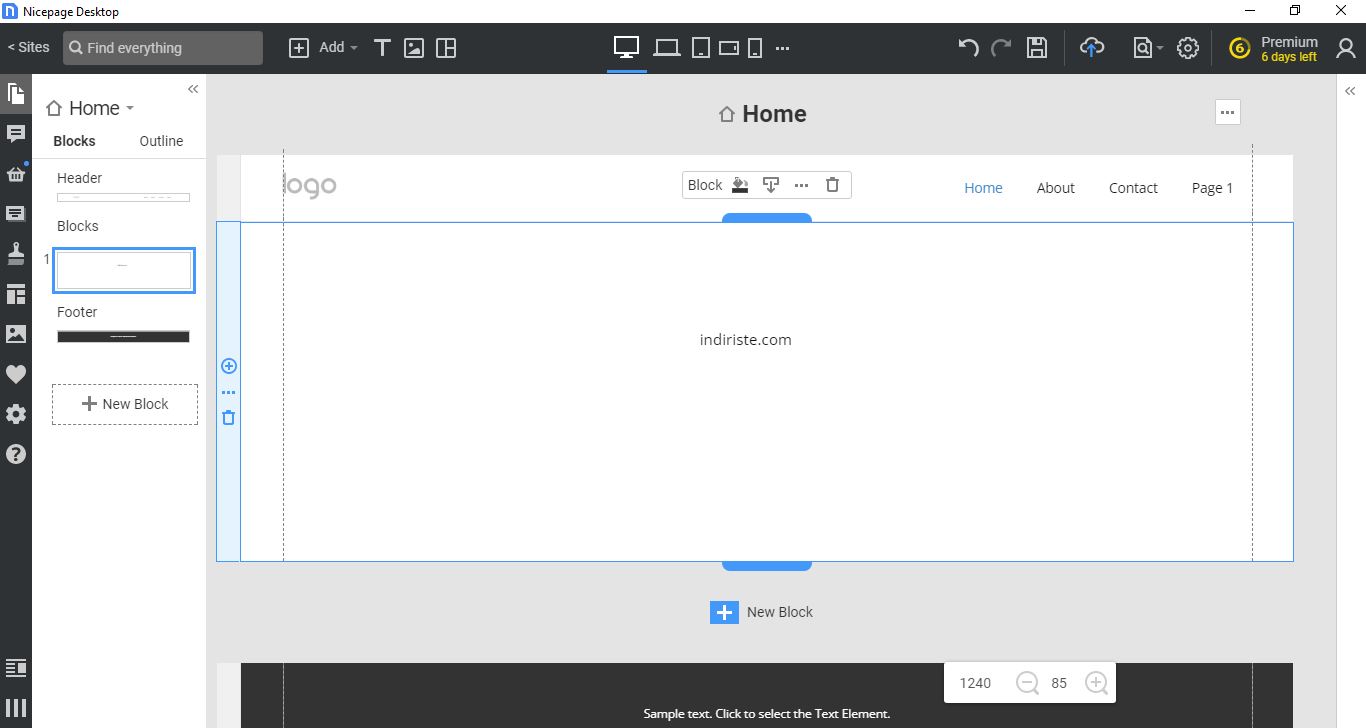Add element via block side plus icon
This screenshot has height=728, width=1366.
coord(229,366)
